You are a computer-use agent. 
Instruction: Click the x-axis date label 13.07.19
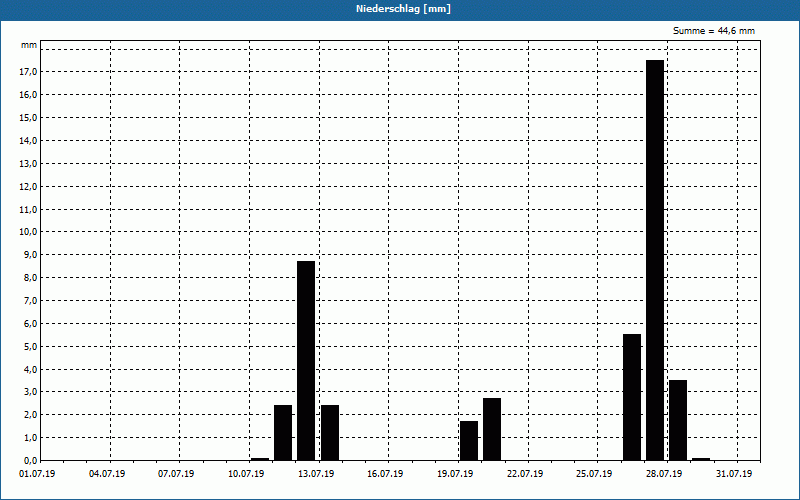coord(316,474)
